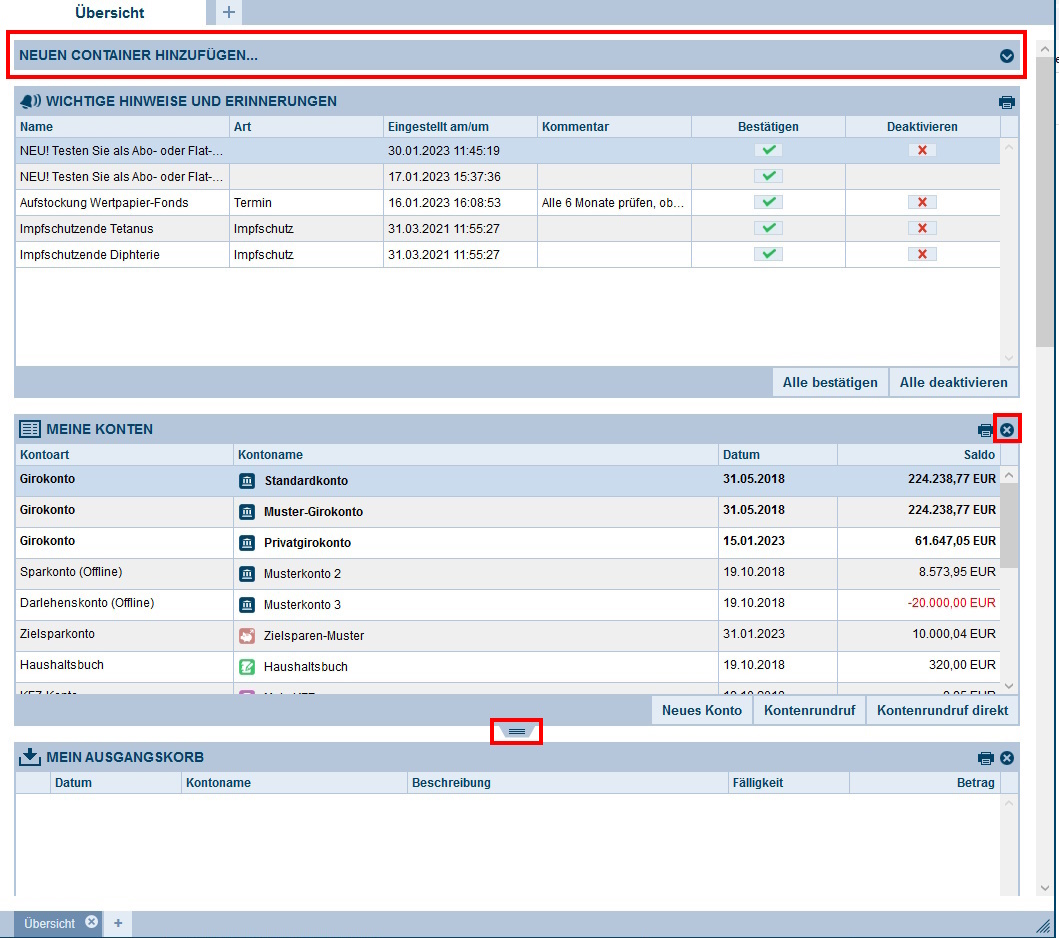The image size is (1059, 938).
Task: Click the up arrow of the Meine Konten scrollbar
Action: [x=1009, y=475]
